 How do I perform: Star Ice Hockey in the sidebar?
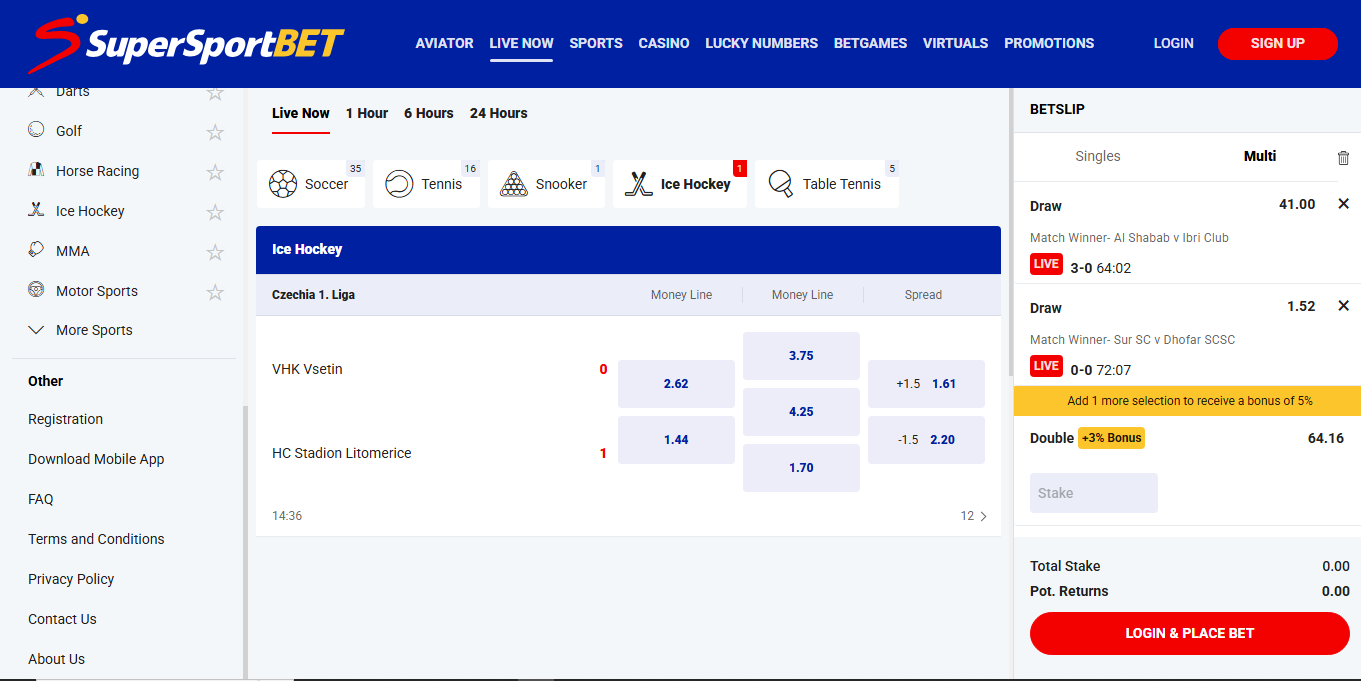(x=215, y=211)
